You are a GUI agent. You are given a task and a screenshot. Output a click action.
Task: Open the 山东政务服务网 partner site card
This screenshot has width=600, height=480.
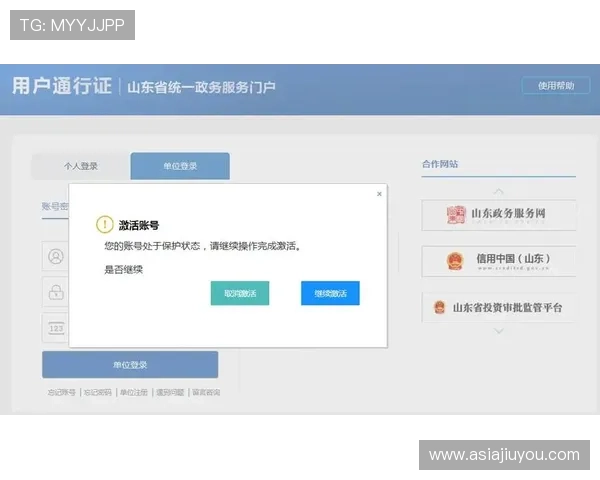[x=499, y=215]
